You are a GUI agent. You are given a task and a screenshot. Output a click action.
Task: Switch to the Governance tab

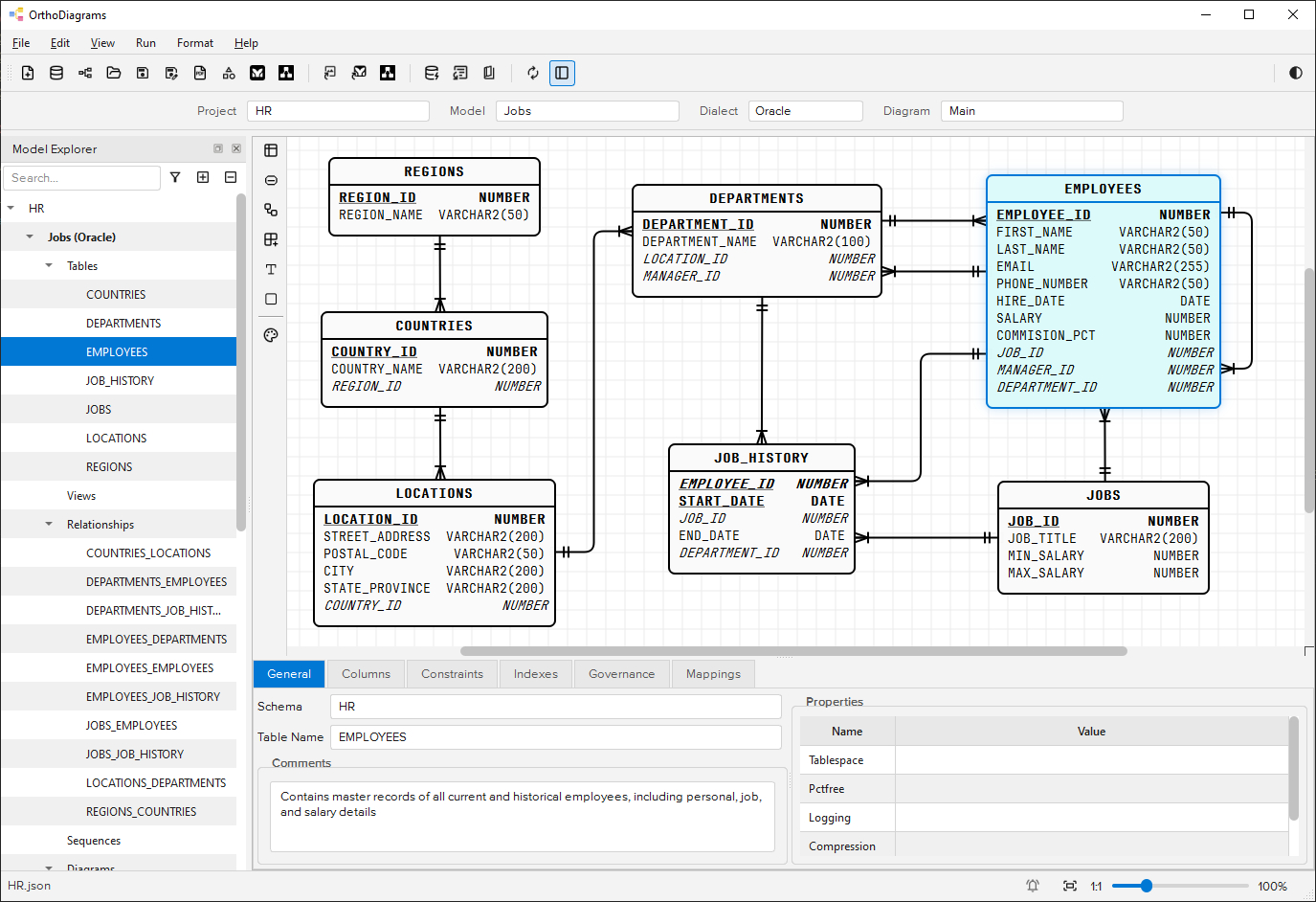(622, 674)
